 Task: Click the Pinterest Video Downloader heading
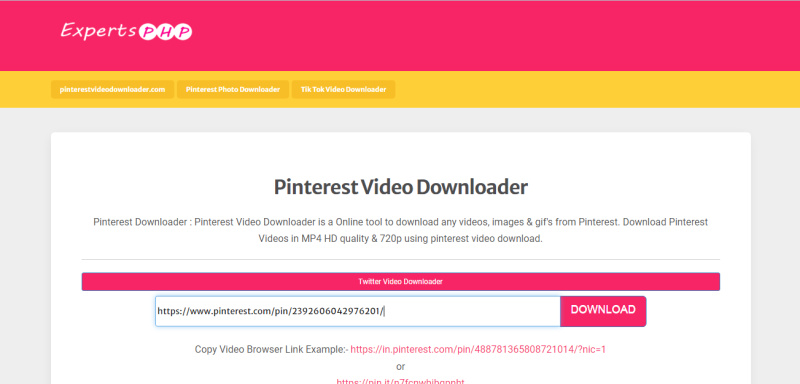click(401, 187)
